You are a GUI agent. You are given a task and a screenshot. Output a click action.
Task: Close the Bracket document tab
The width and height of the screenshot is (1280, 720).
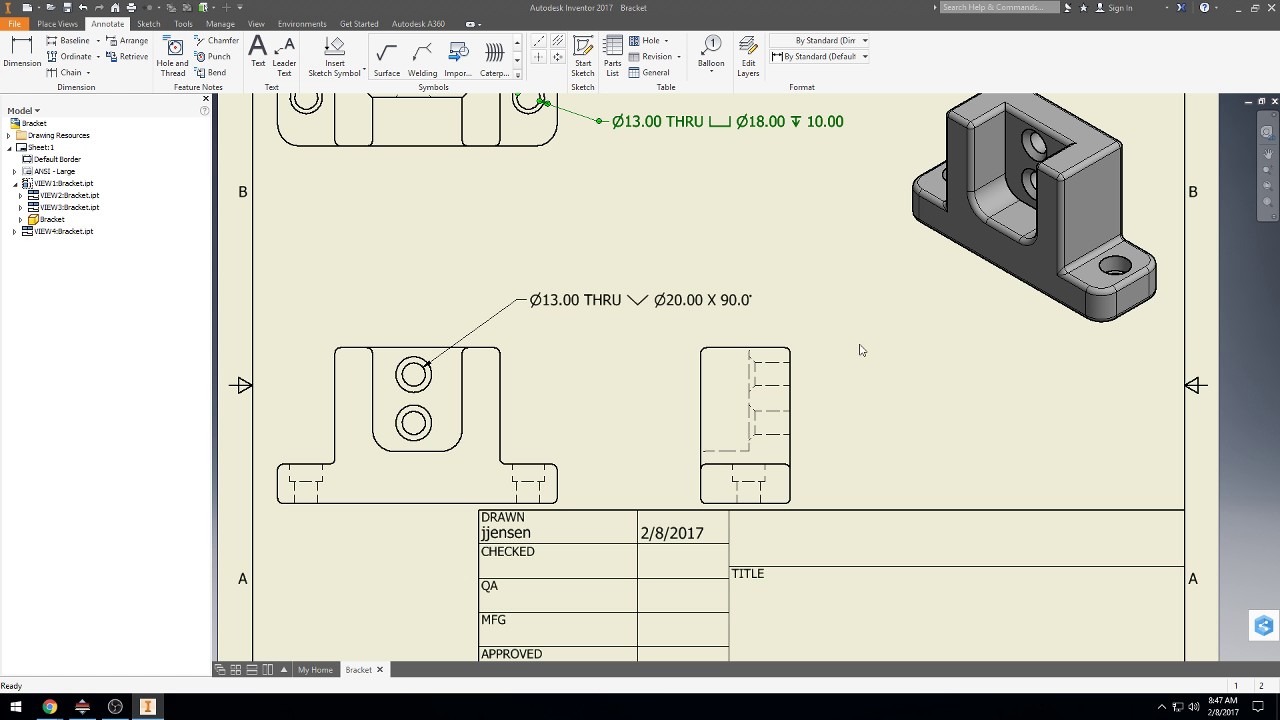[x=380, y=670]
